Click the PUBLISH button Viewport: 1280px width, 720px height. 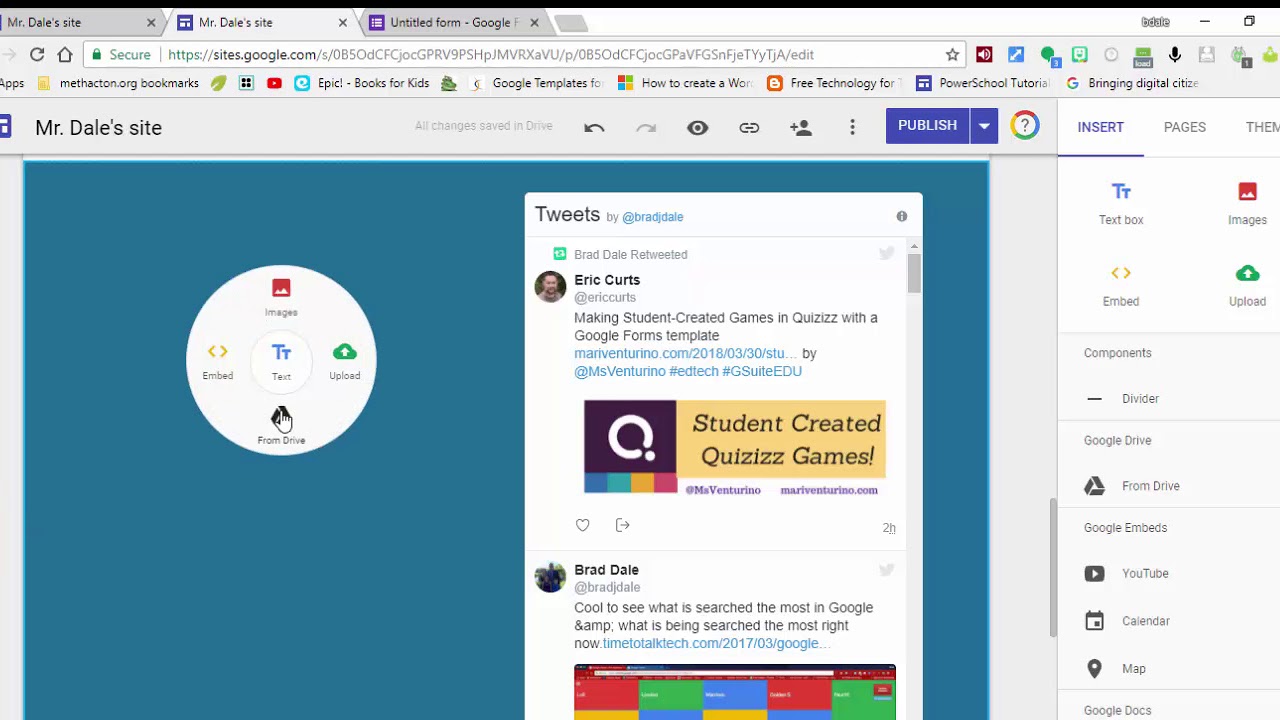pyautogui.click(x=927, y=126)
